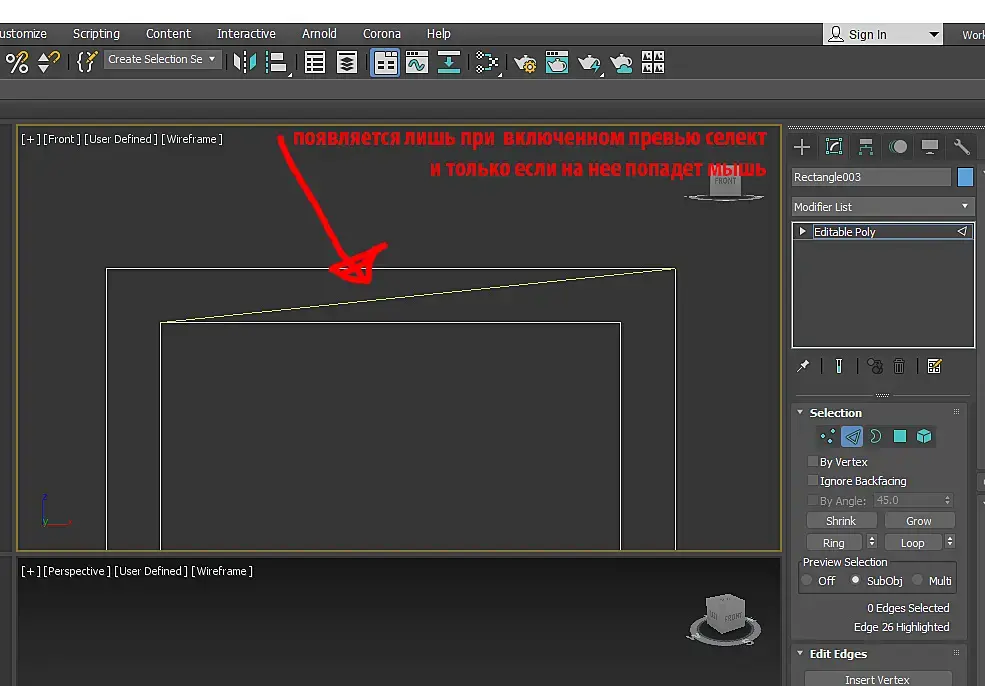This screenshot has height=686, width=985.
Task: Switch to the Motion panel icon
Action: pyautogui.click(x=898, y=147)
